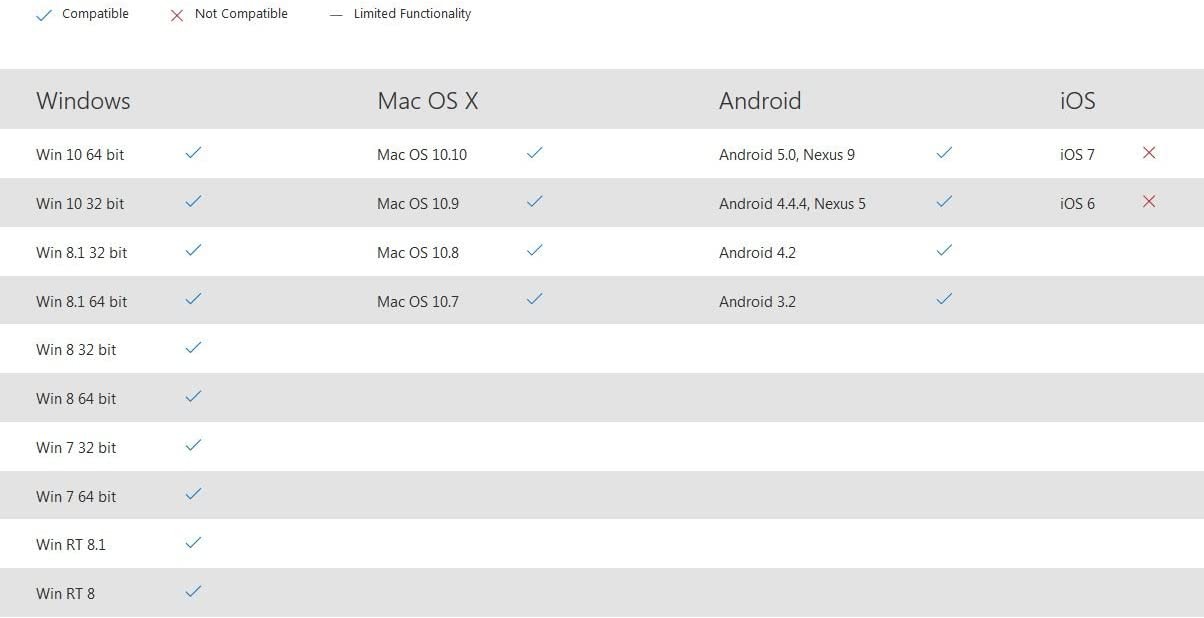
Task: Click the Mac OS 10.9 row text
Action: (418, 204)
